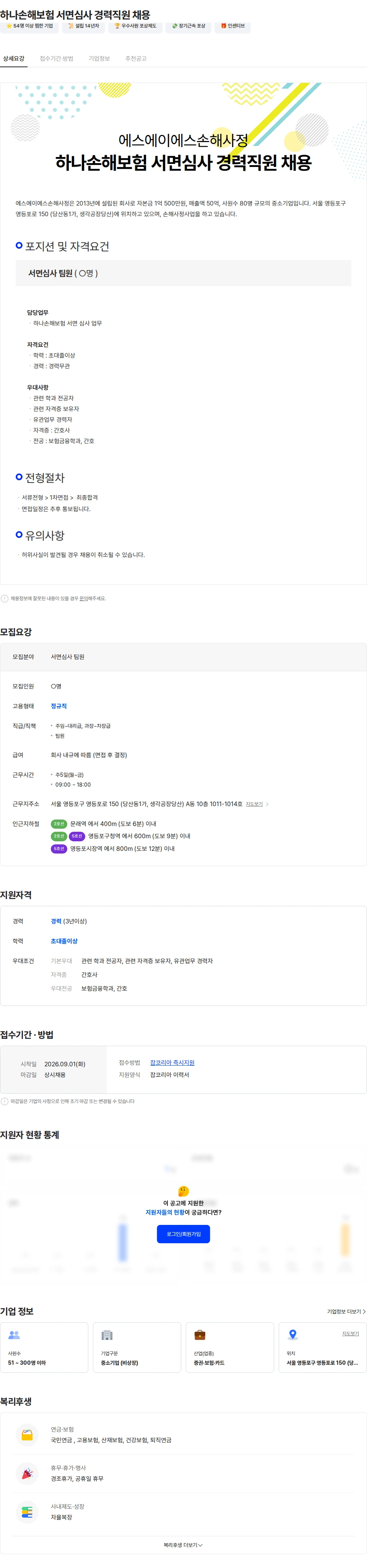Click the 사내제도·성장 books icon

pyautogui.click(x=27, y=1512)
